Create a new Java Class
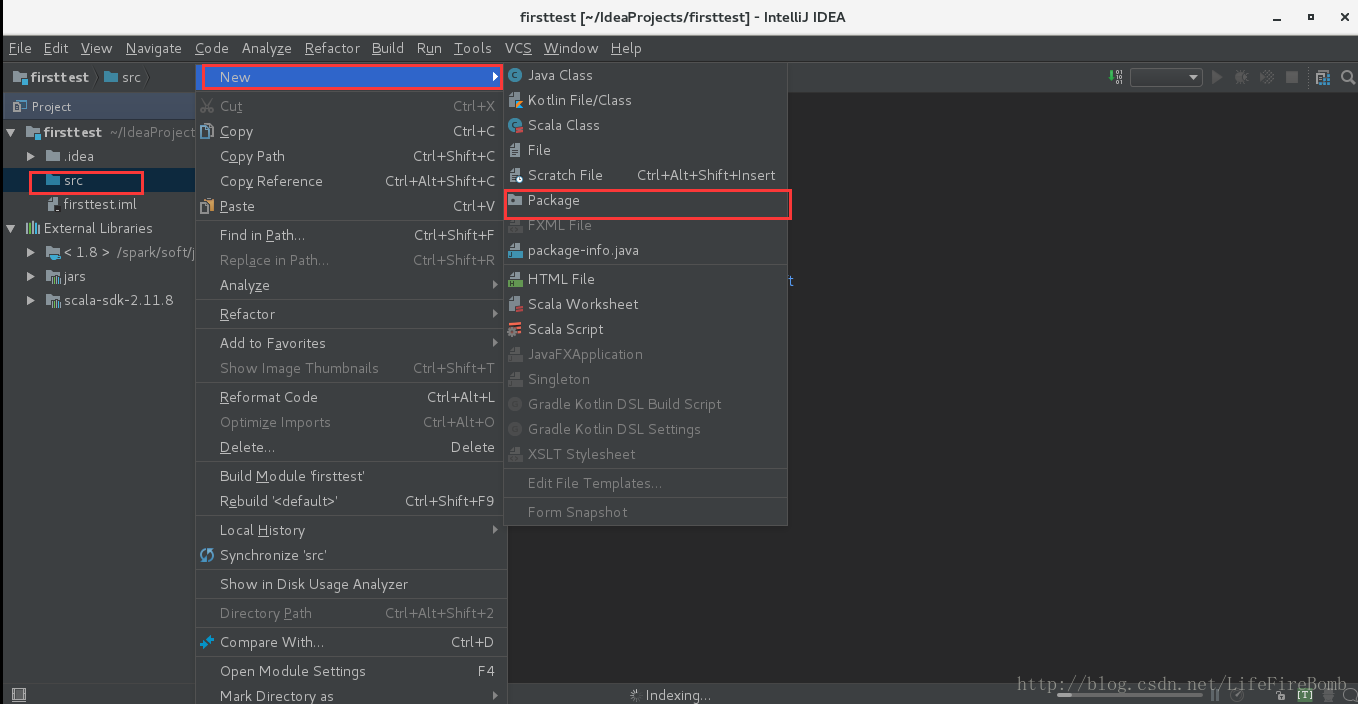 click(648, 75)
